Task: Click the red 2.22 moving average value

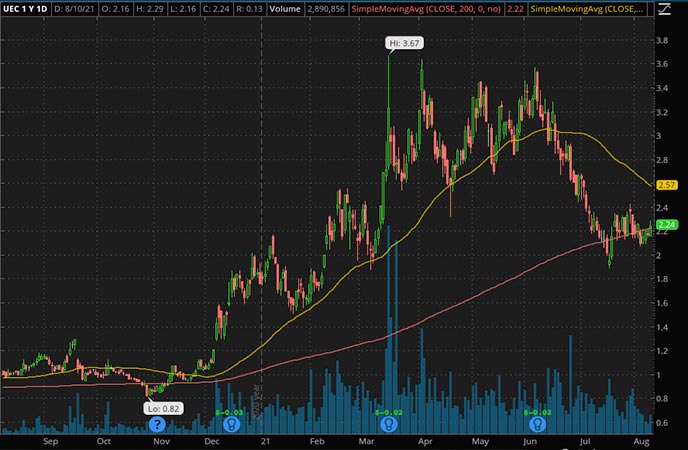Action: [515, 8]
